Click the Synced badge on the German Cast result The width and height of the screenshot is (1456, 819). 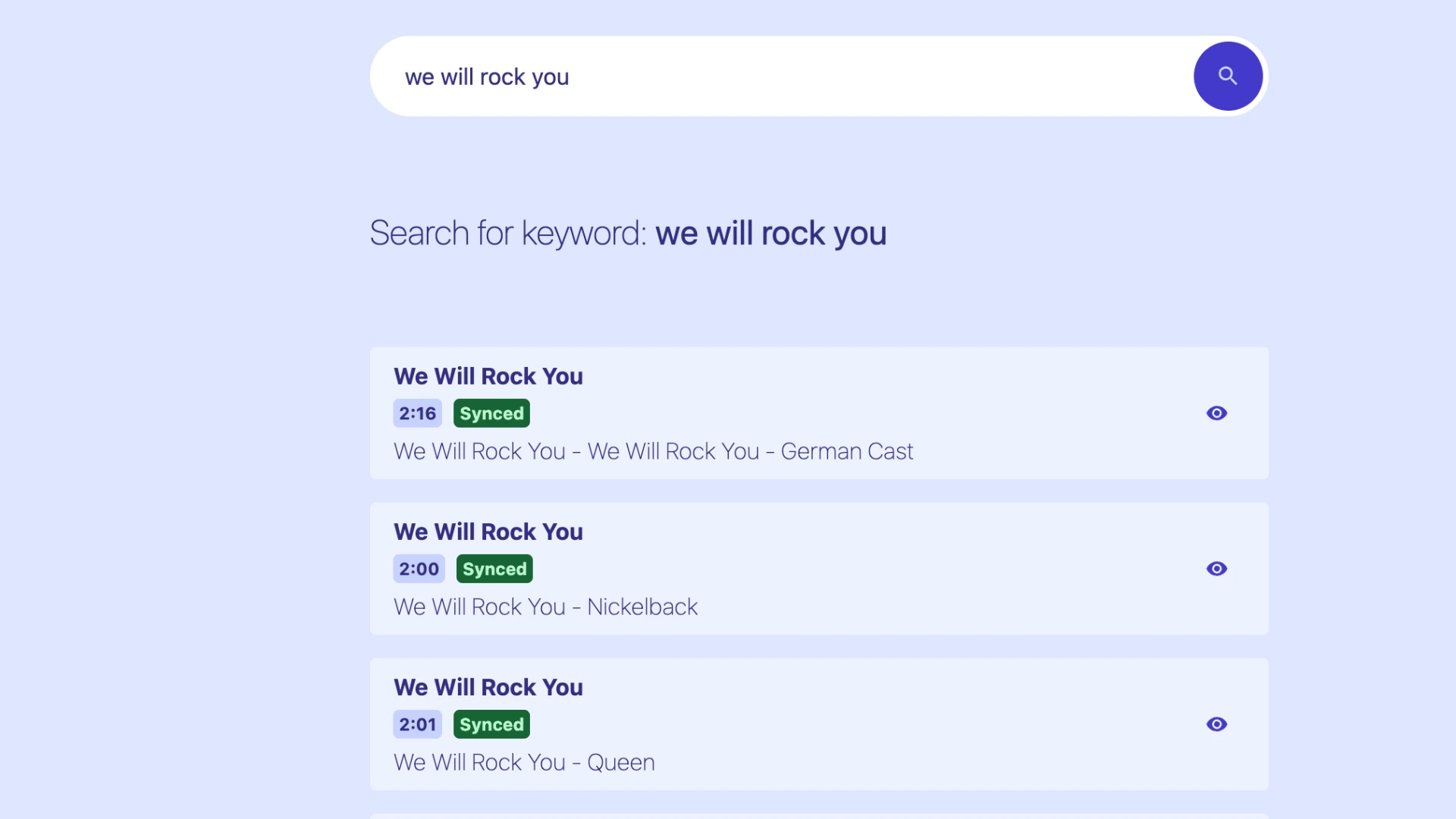coord(491,413)
